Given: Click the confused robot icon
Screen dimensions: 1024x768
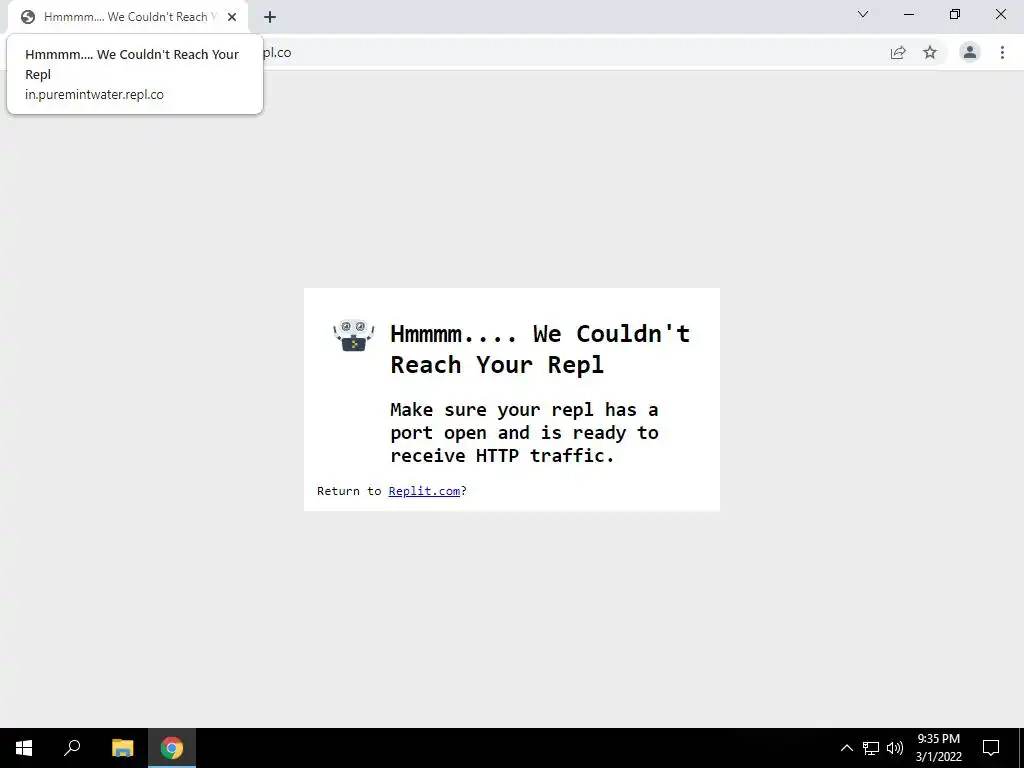Looking at the screenshot, I should pos(353,335).
